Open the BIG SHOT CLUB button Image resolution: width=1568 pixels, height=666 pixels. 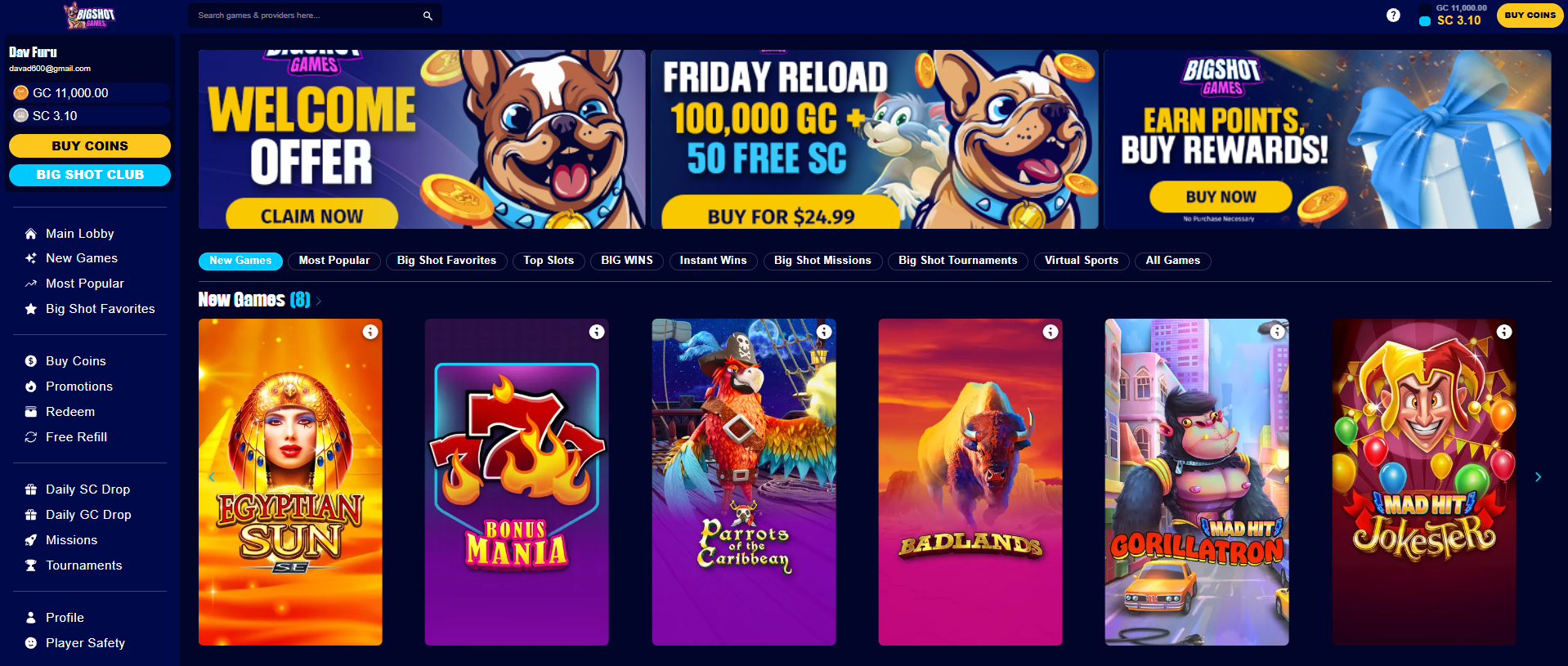(x=90, y=175)
